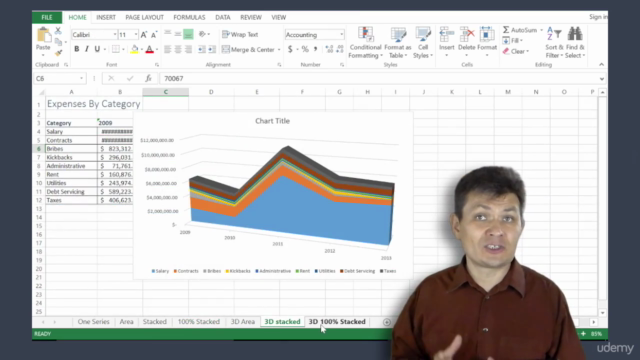Switch to the INSERT ribbon tab

[106, 18]
